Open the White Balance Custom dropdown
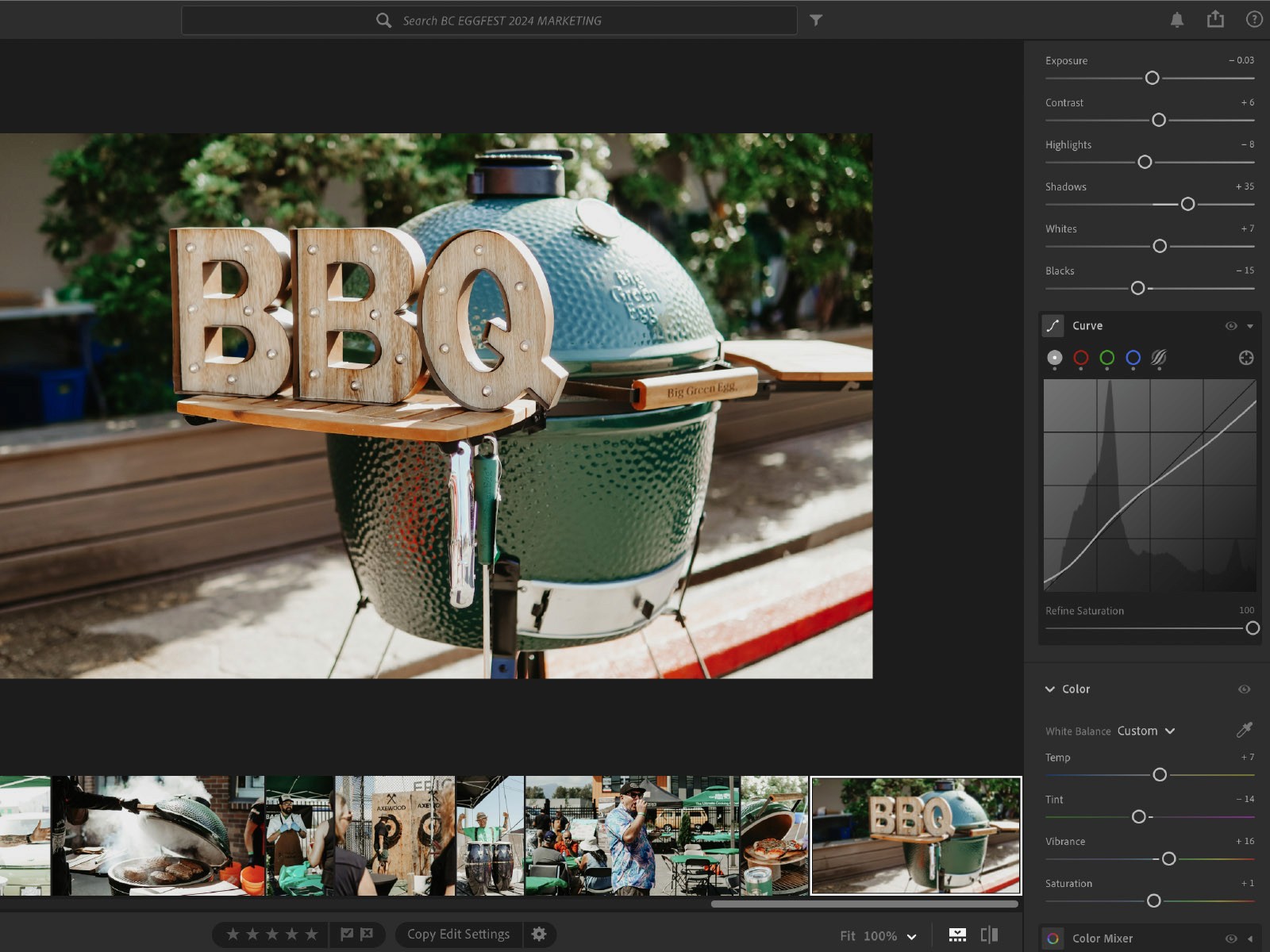Image resolution: width=1270 pixels, height=952 pixels. tap(1146, 731)
